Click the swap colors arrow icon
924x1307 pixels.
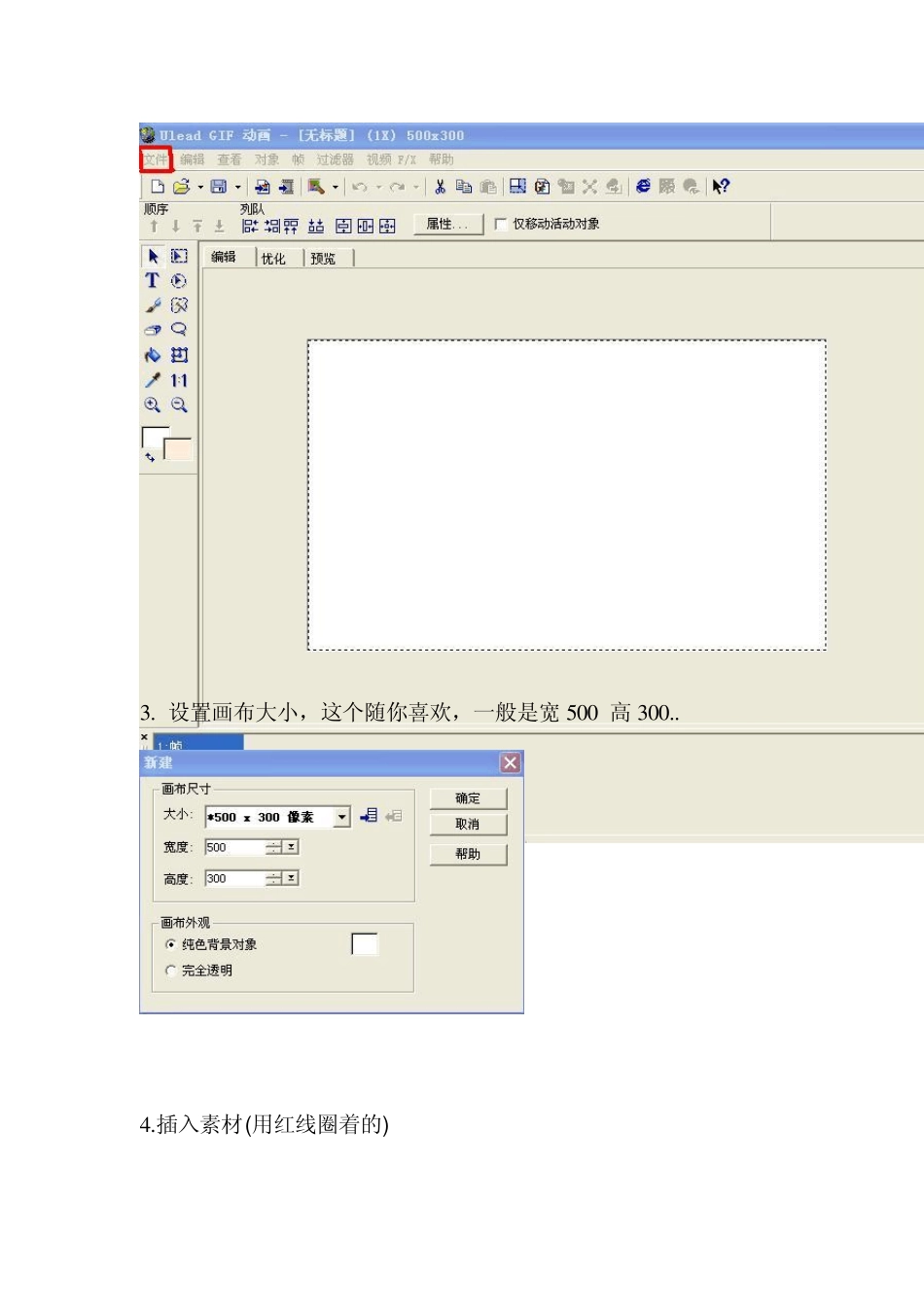[150, 456]
